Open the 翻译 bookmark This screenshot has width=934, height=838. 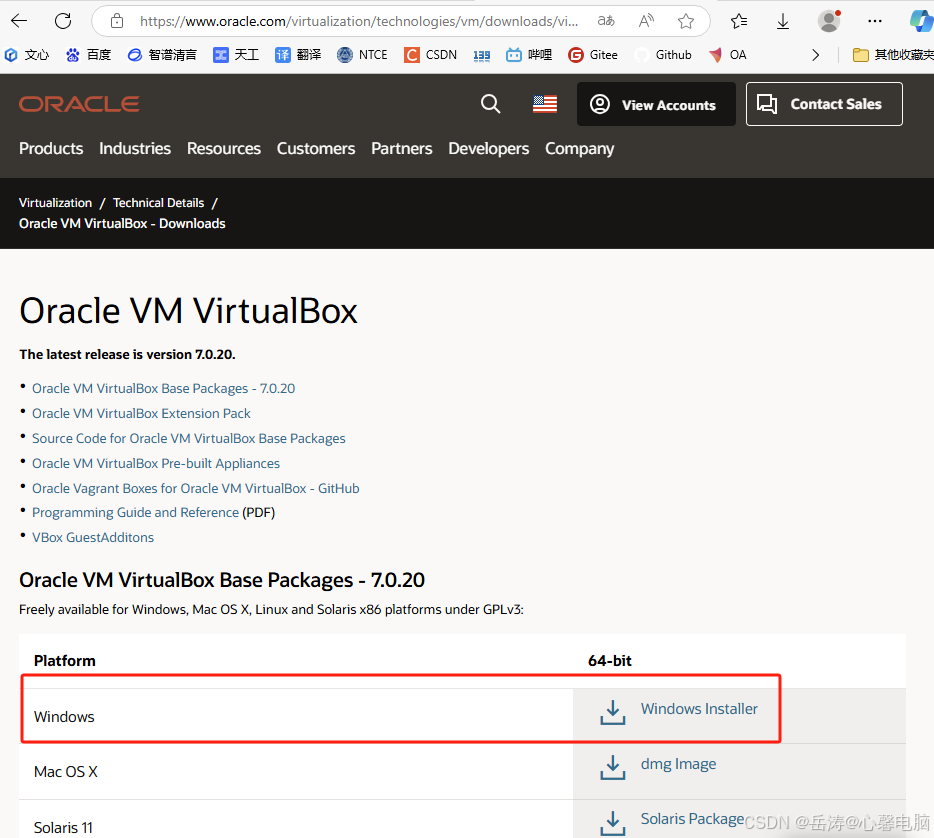coord(298,55)
